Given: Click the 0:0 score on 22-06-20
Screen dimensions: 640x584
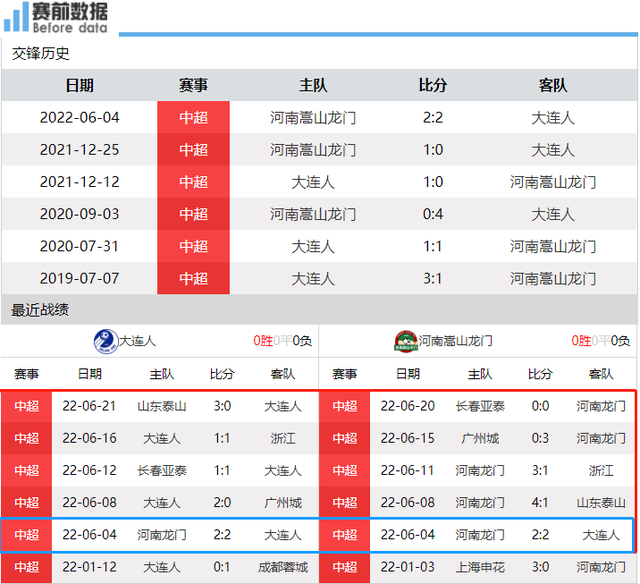Looking at the screenshot, I should 540,406.
